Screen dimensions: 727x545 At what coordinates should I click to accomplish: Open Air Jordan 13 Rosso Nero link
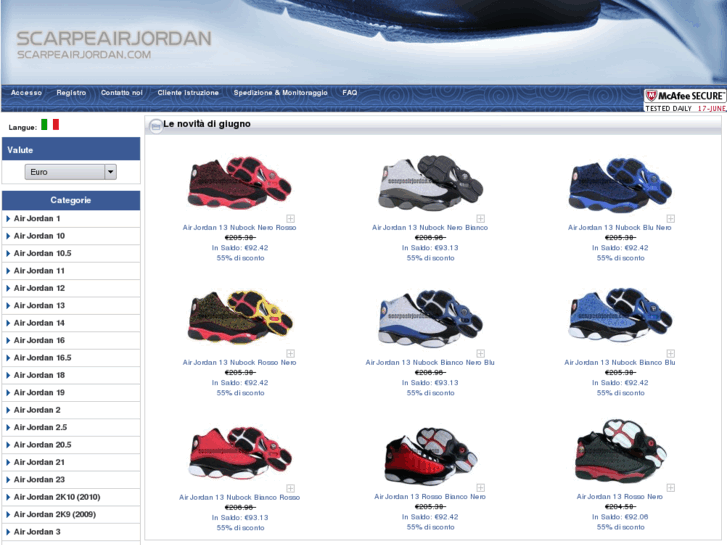pos(619,496)
